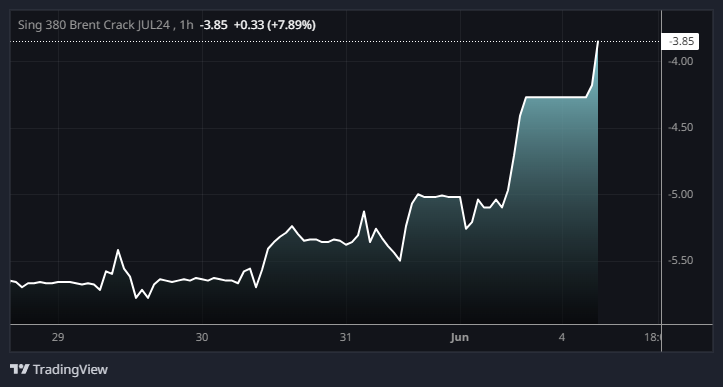Open the TradingView logo link
The width and height of the screenshot is (723, 387).
tap(59, 369)
